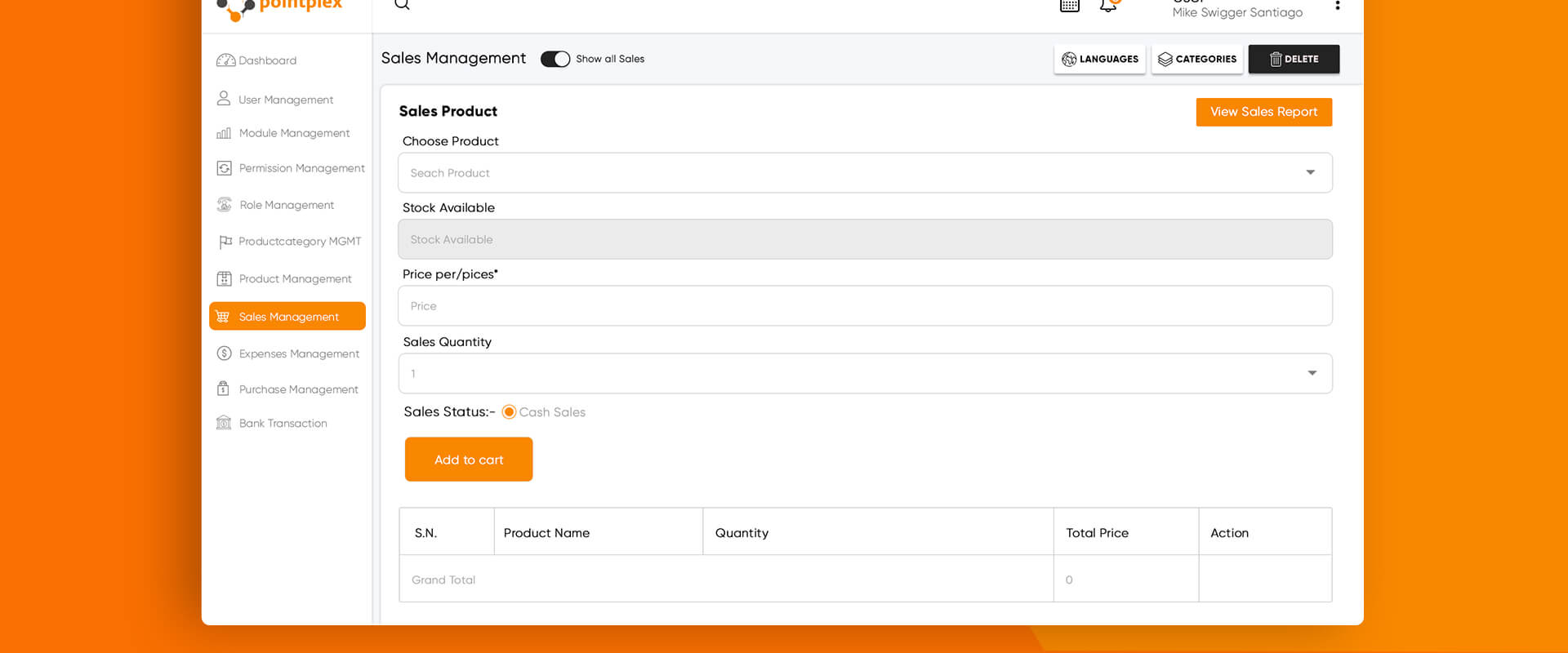Select the Cash Sales radio button
Screen dimensions: 1568x653
point(509,412)
